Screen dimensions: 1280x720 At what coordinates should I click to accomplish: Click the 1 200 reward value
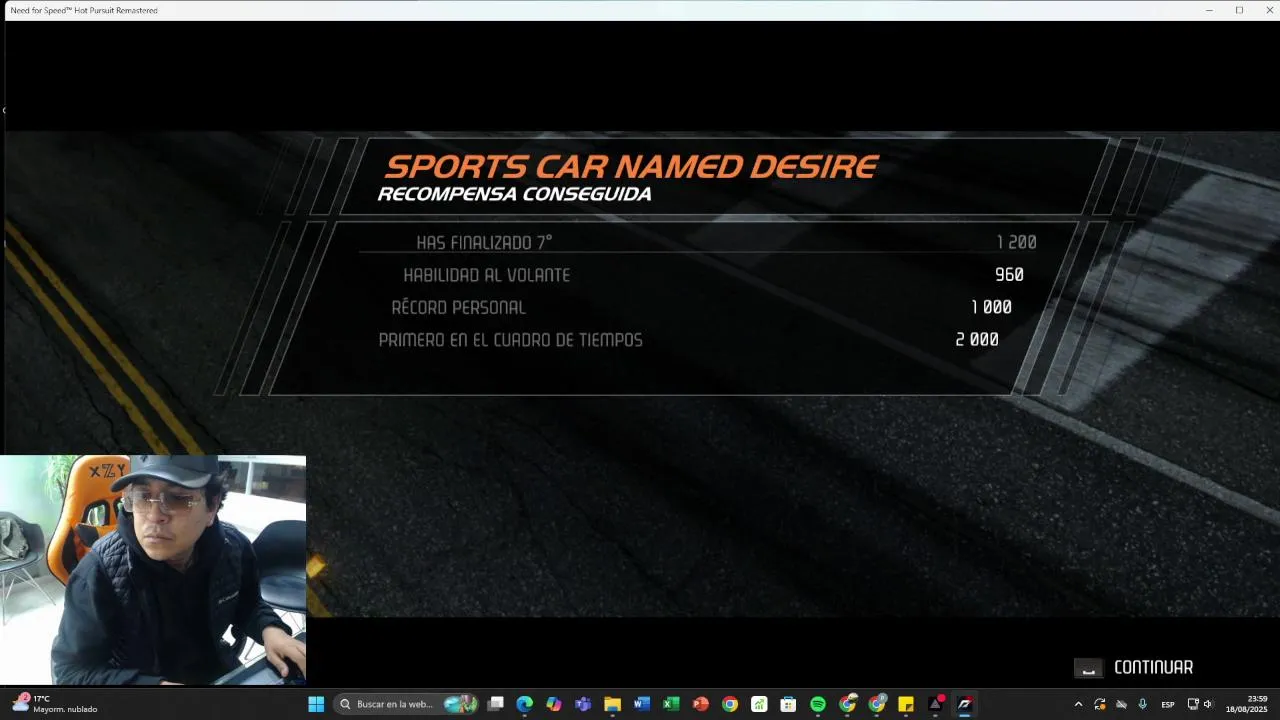pos(1016,243)
